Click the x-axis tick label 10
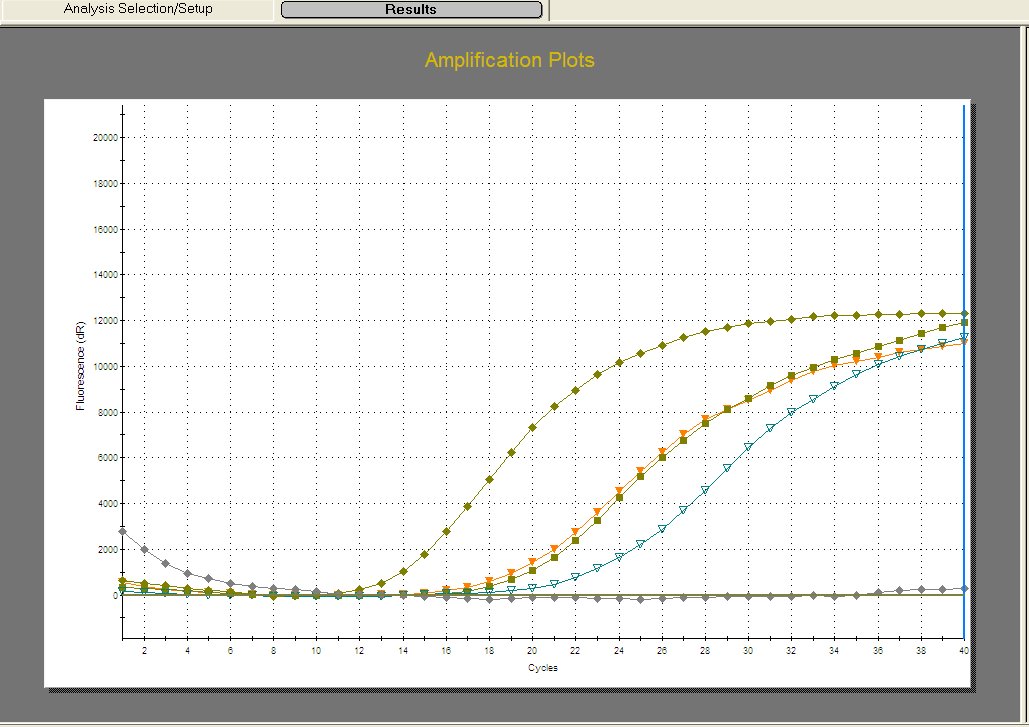The width and height of the screenshot is (1029, 727). point(316,649)
